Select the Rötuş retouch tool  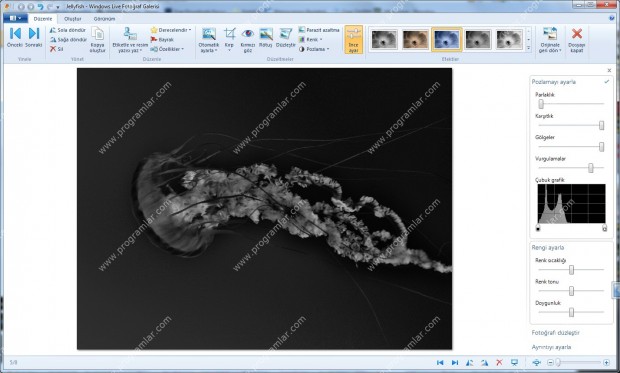pos(266,38)
